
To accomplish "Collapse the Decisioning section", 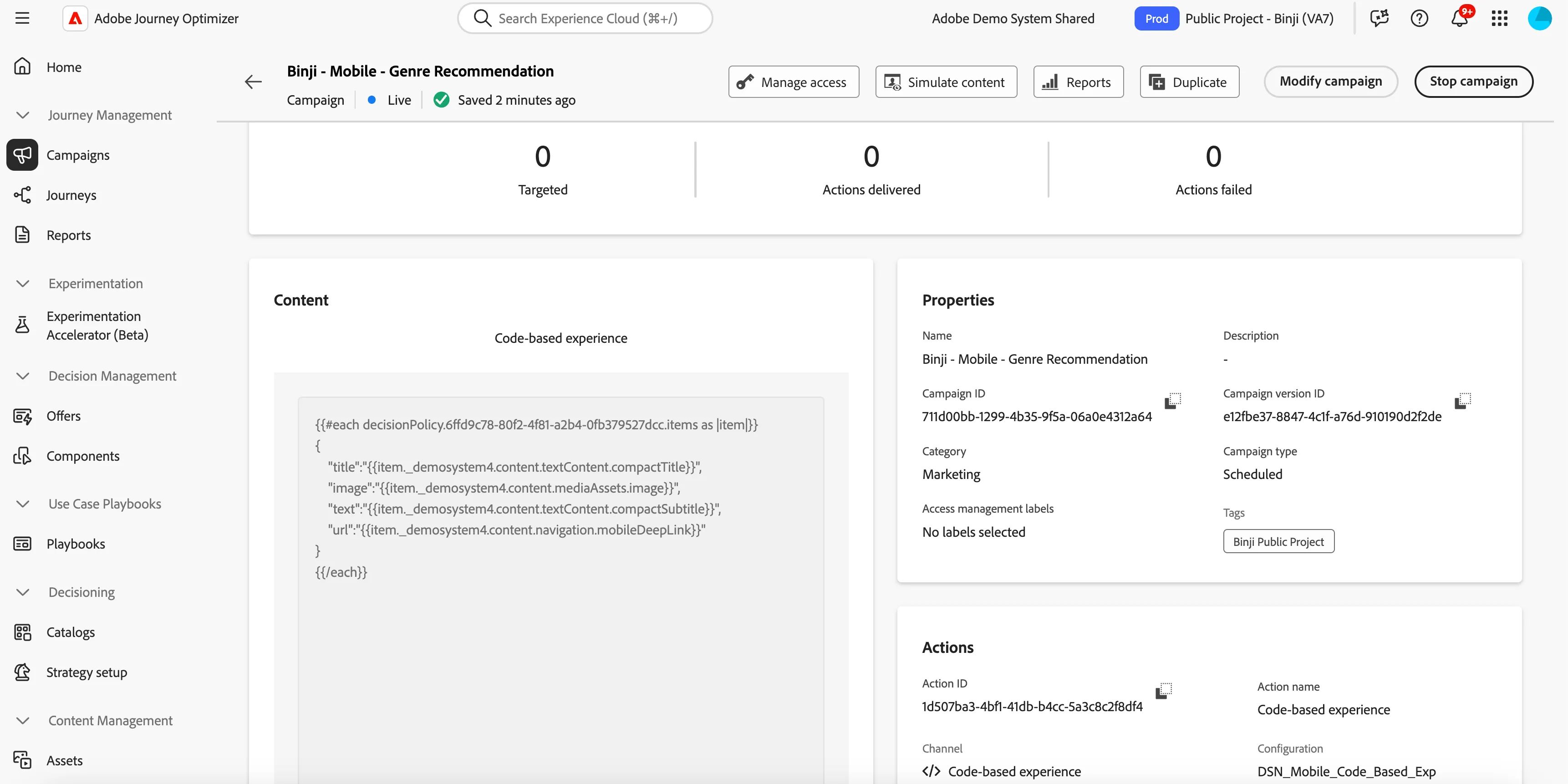I will [22, 592].
